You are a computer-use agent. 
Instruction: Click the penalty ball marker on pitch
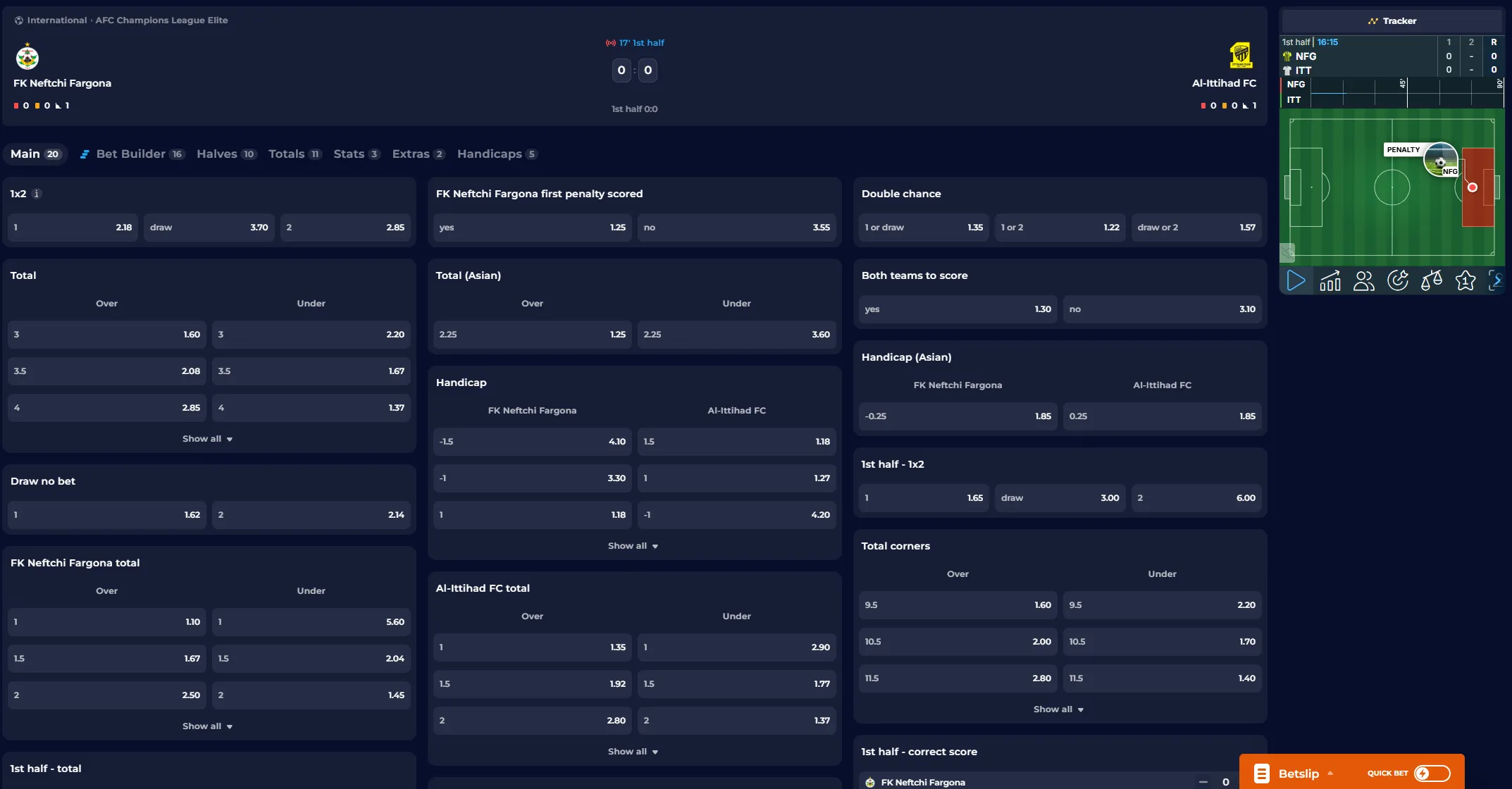tap(1440, 160)
